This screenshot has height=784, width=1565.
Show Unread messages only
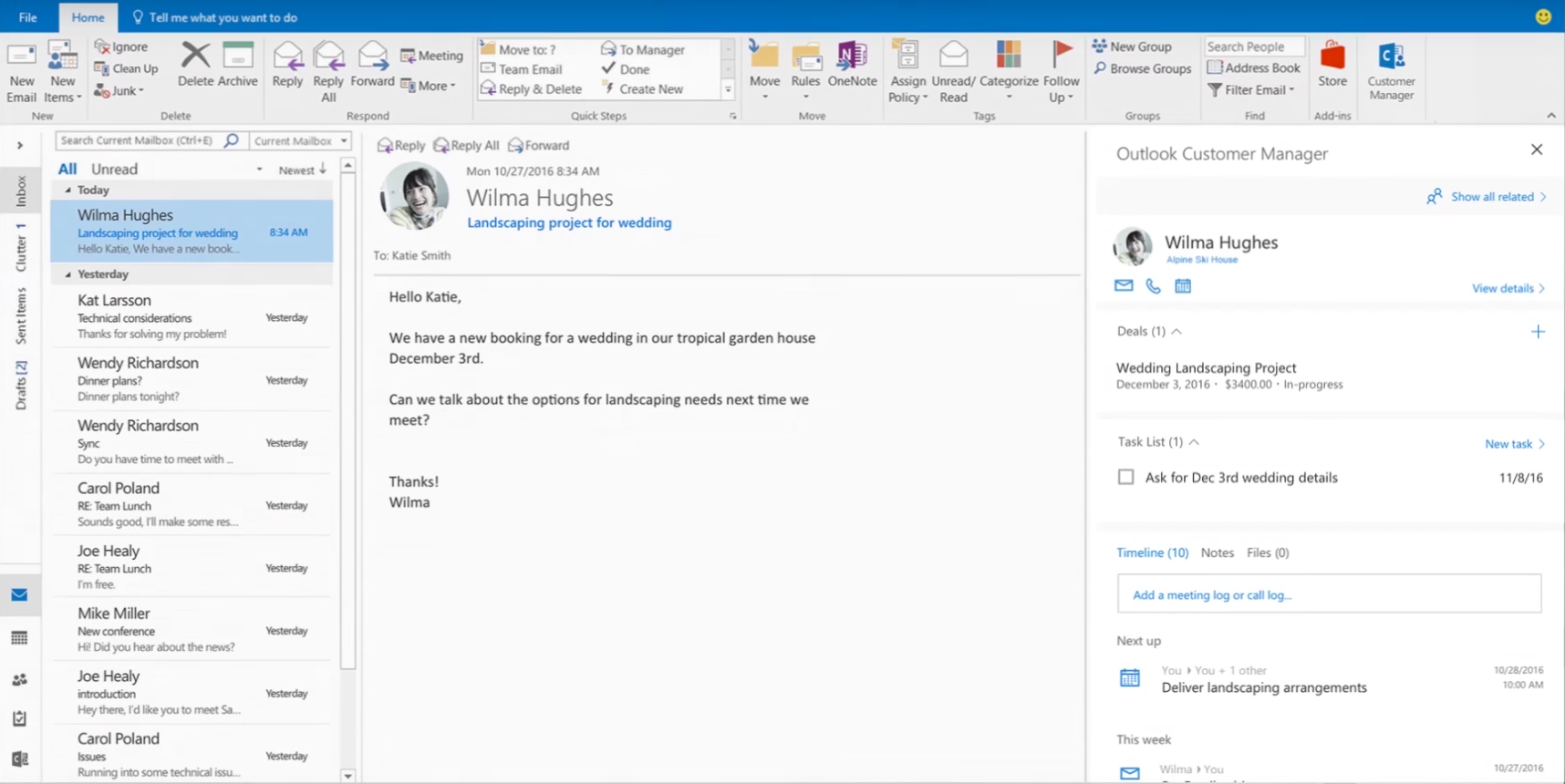pyautogui.click(x=114, y=169)
